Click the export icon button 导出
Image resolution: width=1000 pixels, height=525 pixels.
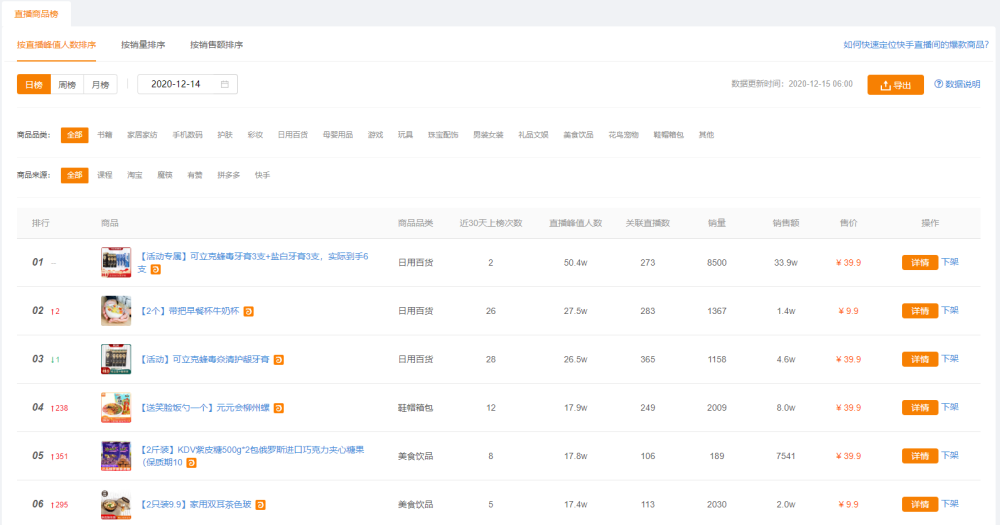[895, 85]
